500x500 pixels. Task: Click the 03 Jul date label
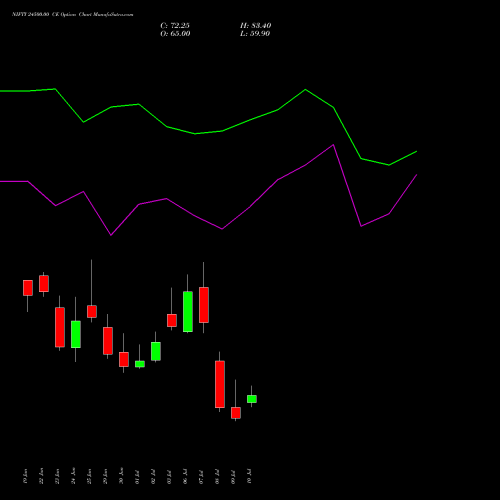click(x=169, y=477)
